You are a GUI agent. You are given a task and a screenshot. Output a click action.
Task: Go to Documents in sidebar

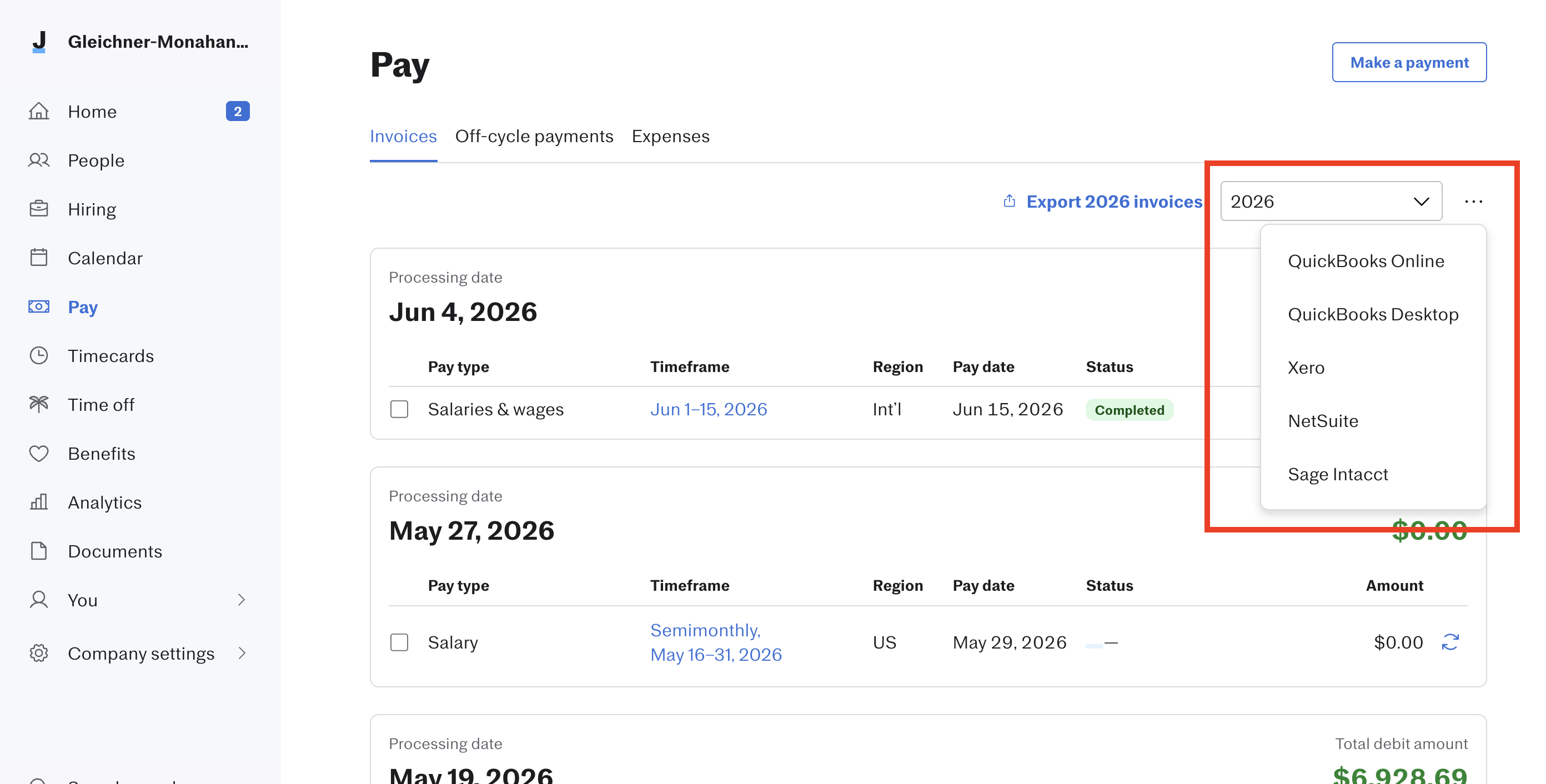(x=116, y=551)
